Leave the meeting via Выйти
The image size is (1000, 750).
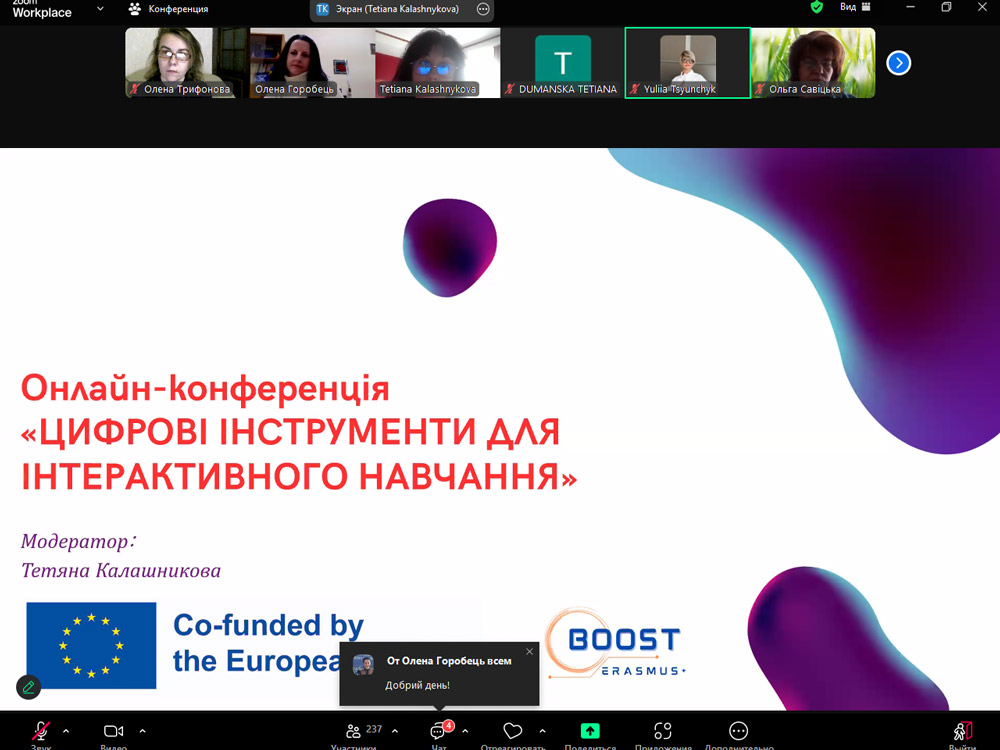[x=962, y=732]
